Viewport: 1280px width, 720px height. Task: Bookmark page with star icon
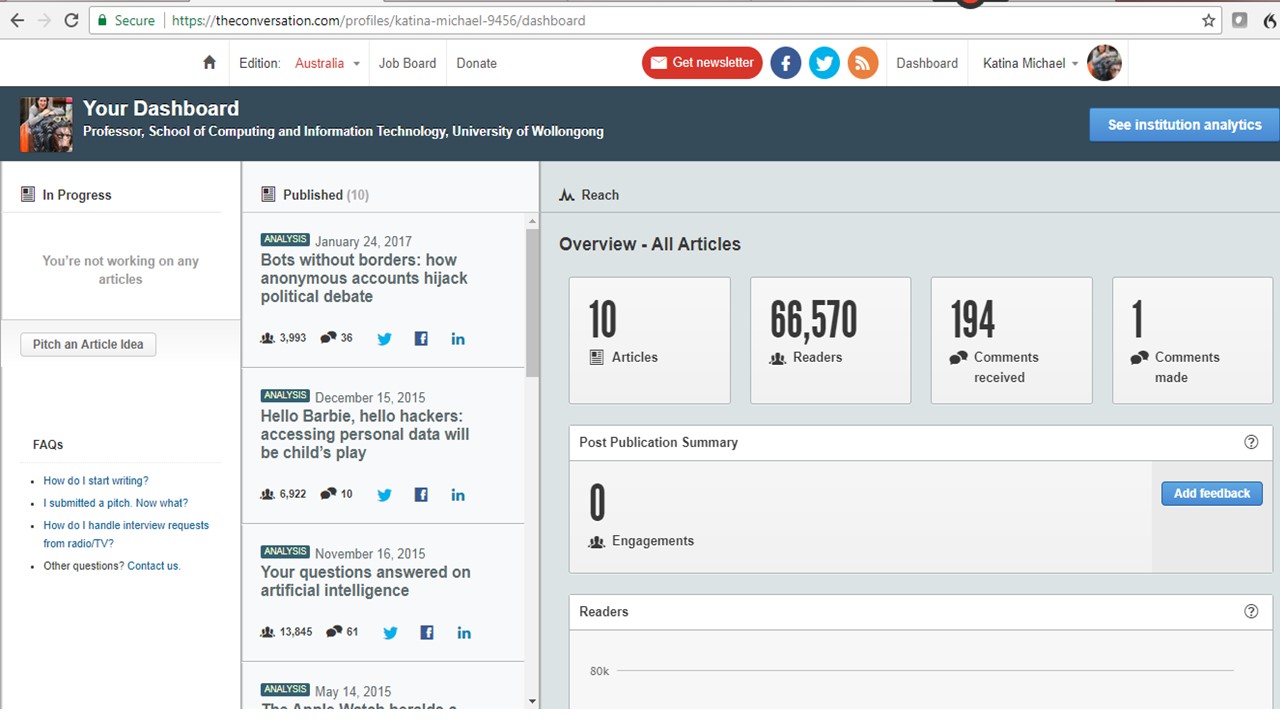[x=1209, y=20]
